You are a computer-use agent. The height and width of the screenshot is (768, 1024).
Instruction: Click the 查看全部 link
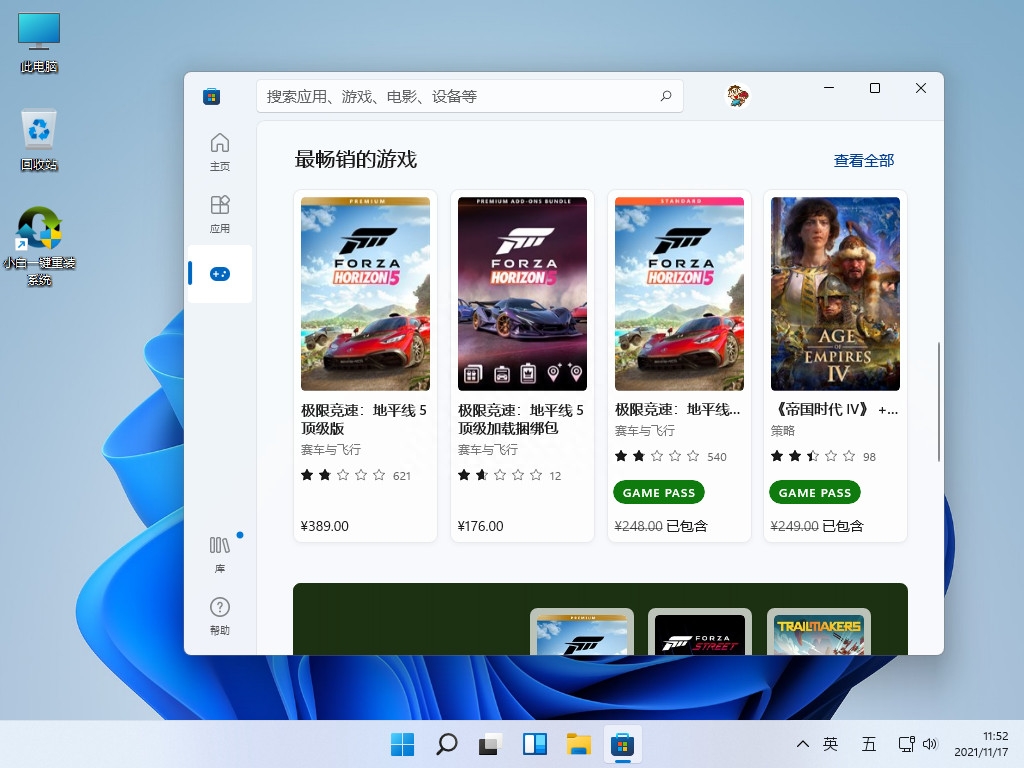(864, 160)
